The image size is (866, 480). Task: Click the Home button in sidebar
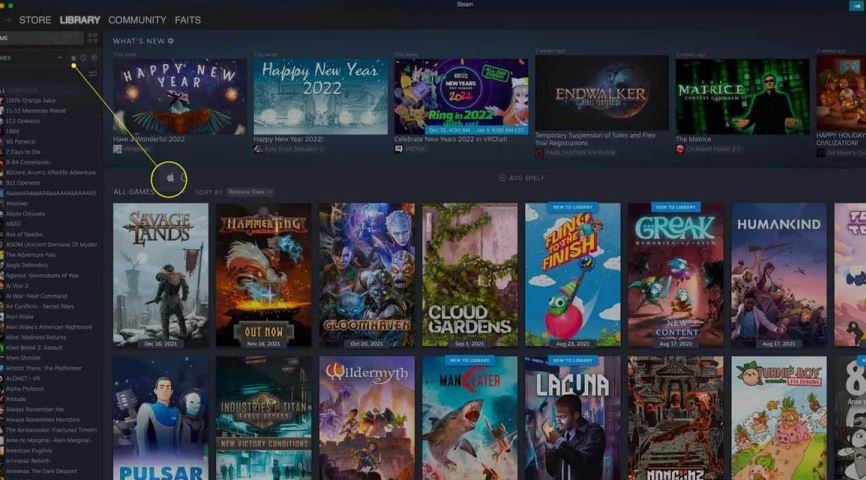tap(41, 38)
